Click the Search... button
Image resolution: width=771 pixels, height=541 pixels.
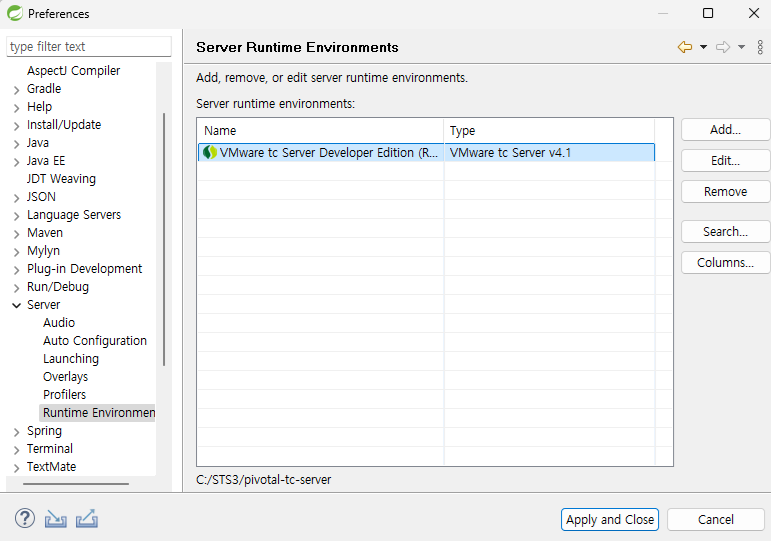[725, 232]
